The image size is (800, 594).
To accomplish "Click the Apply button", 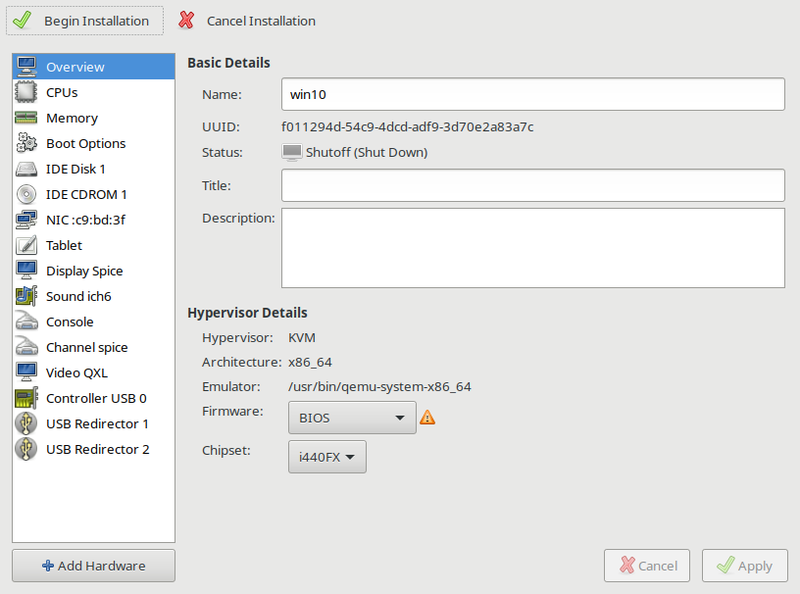I will click(x=744, y=566).
